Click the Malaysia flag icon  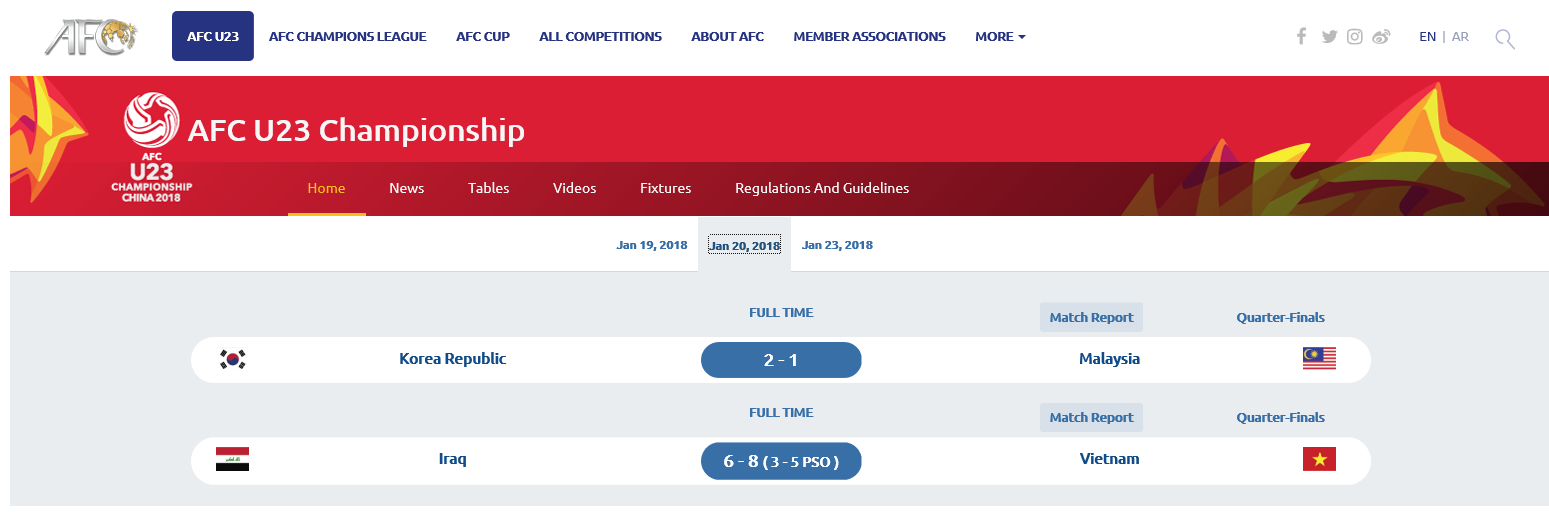(x=1319, y=359)
